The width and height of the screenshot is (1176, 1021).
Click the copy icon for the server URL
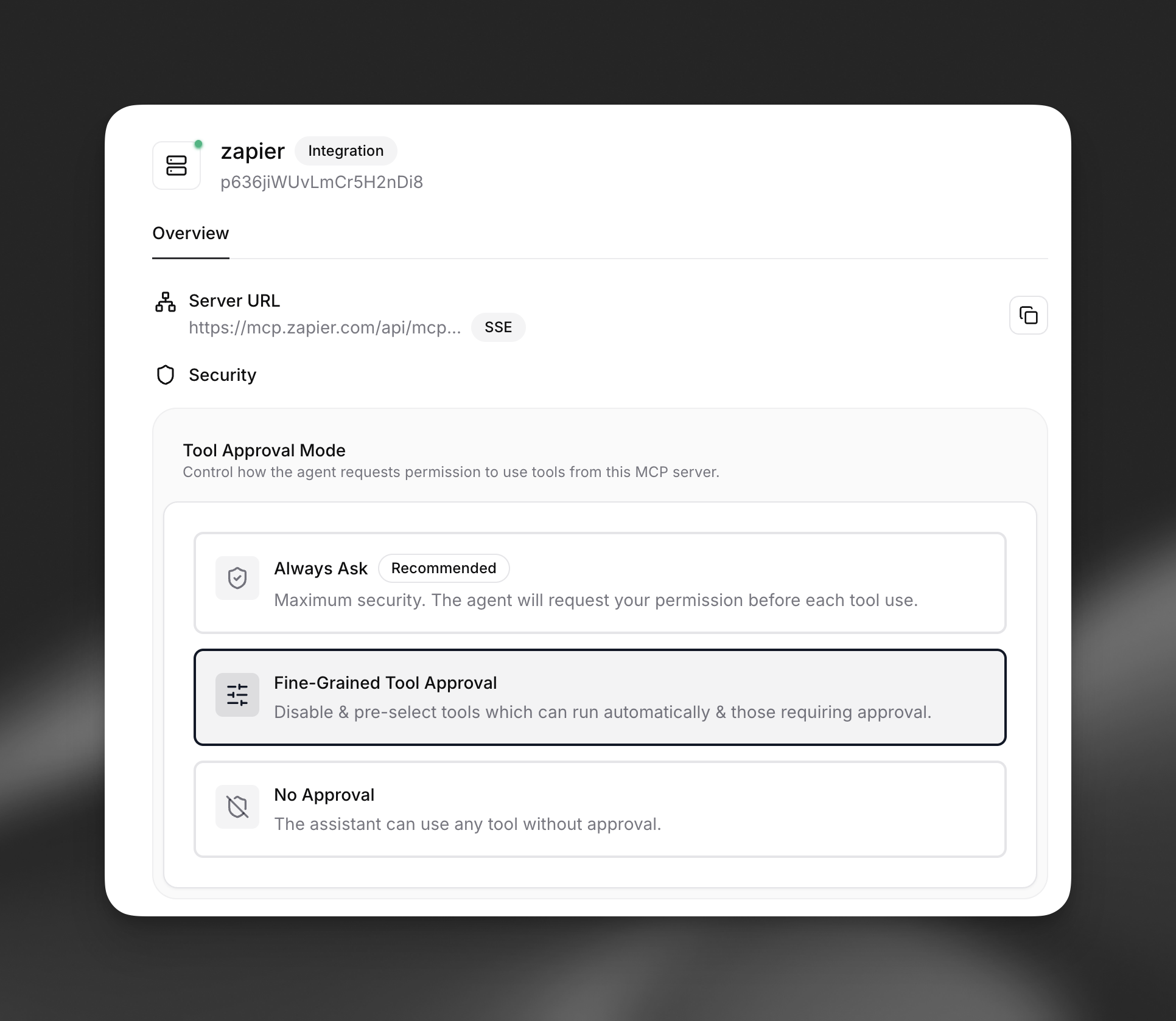pos(1029,315)
